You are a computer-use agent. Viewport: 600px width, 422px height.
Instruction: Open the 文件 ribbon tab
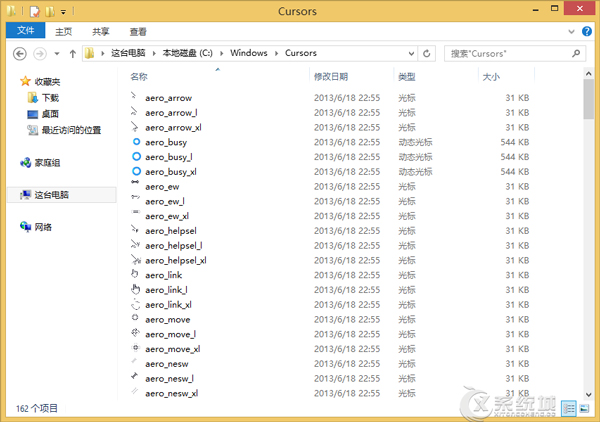point(26,31)
